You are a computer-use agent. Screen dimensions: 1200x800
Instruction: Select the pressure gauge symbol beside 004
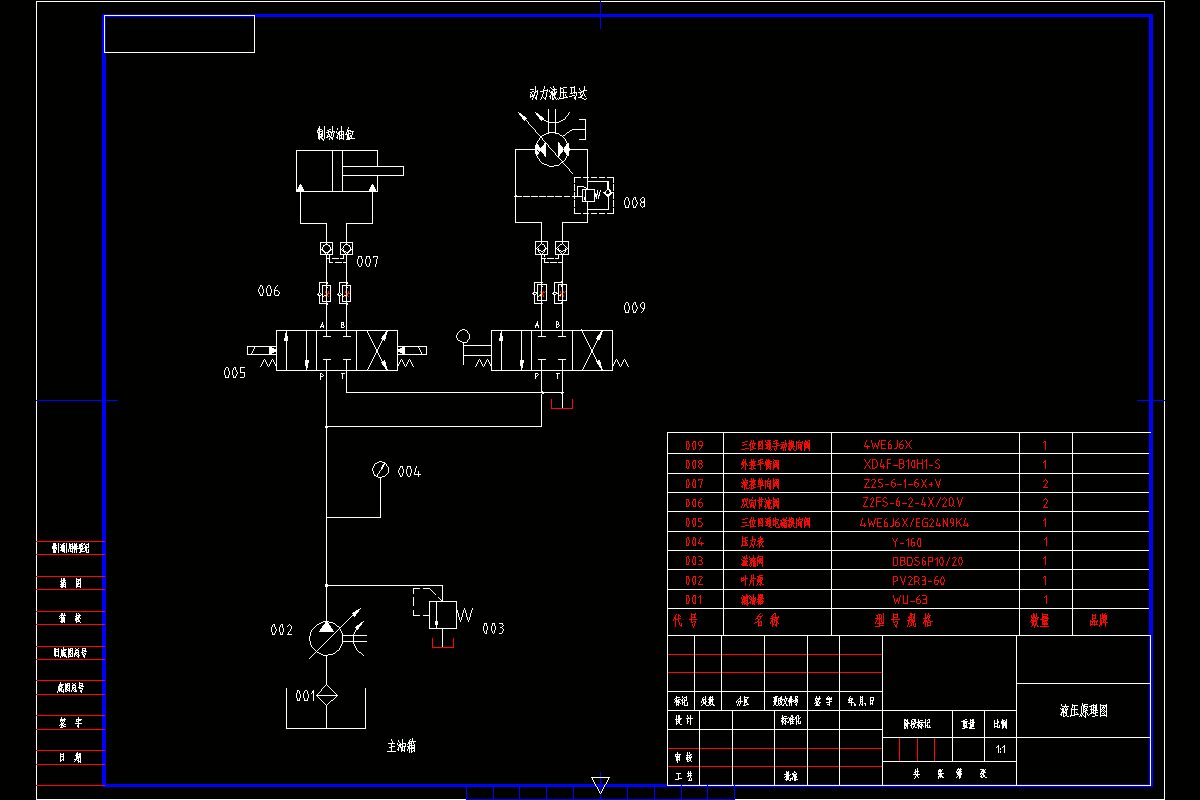coord(380,470)
